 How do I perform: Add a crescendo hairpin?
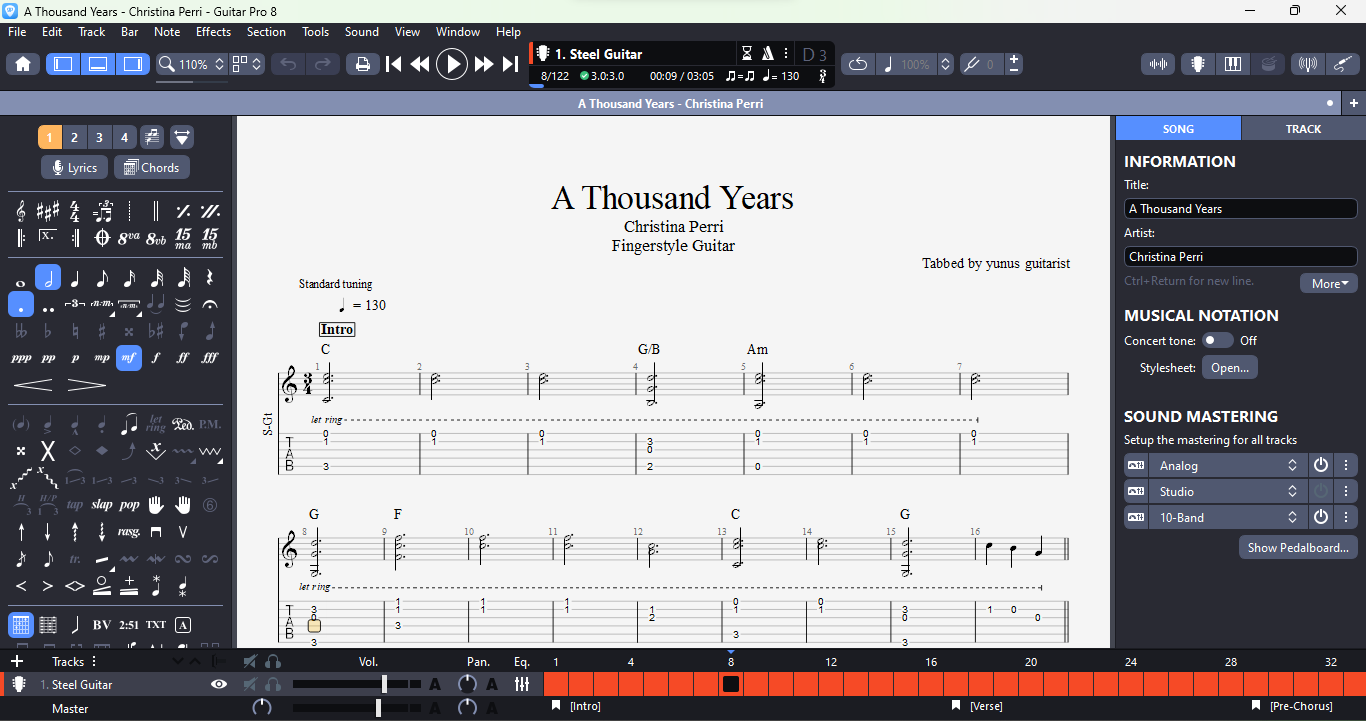tap(34, 384)
